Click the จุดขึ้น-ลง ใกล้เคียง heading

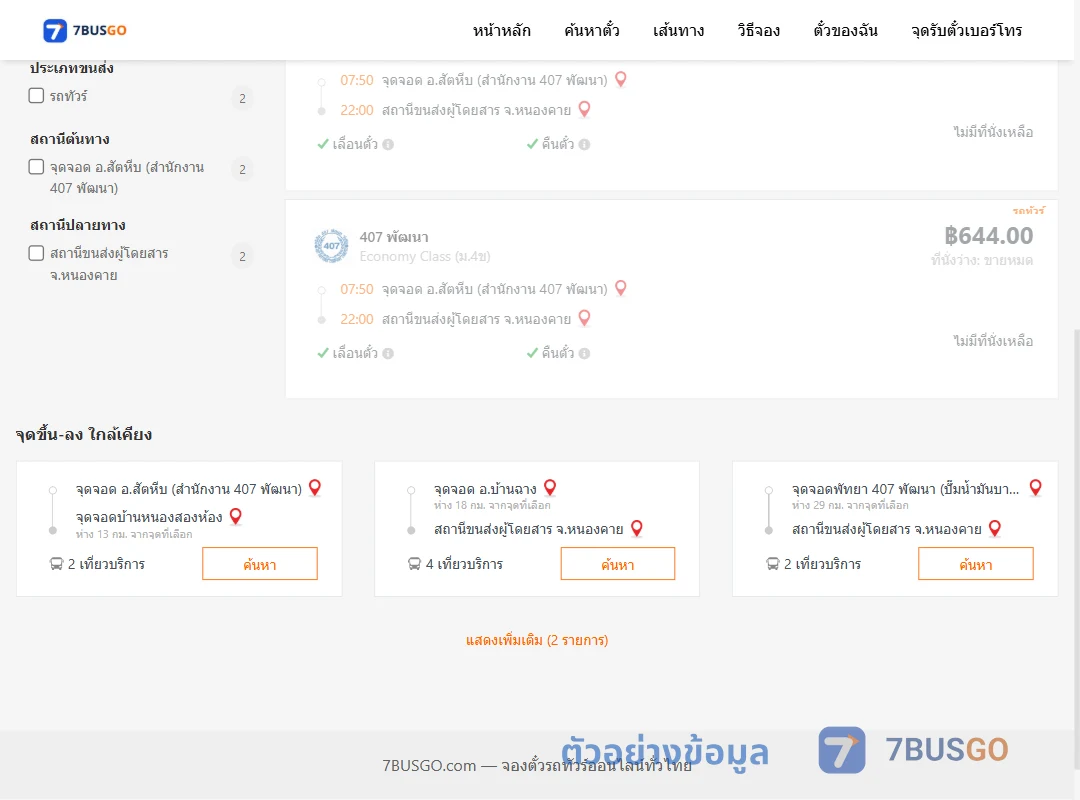point(84,434)
